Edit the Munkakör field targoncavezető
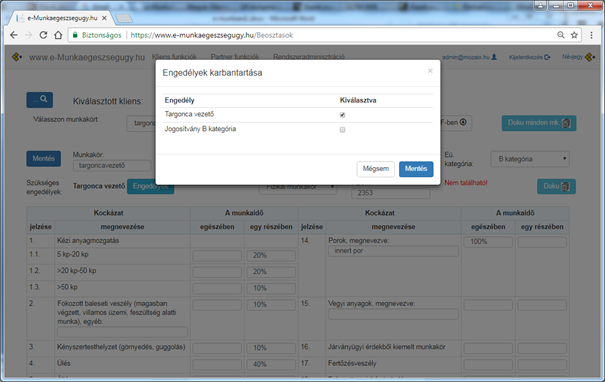Image resolution: width=605 pixels, height=382 pixels. [x=112, y=166]
